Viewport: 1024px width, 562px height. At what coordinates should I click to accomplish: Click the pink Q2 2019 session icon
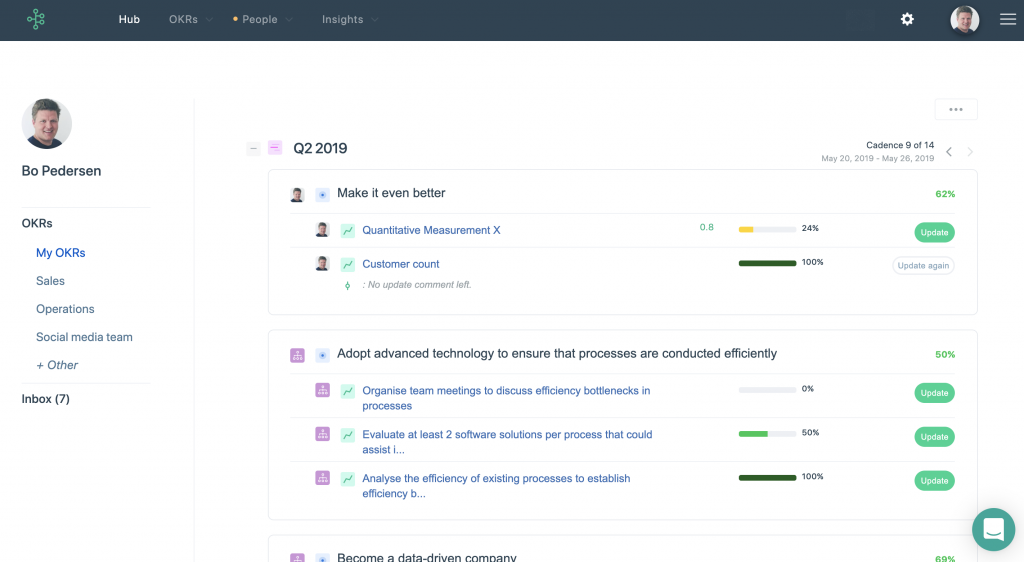(x=275, y=148)
